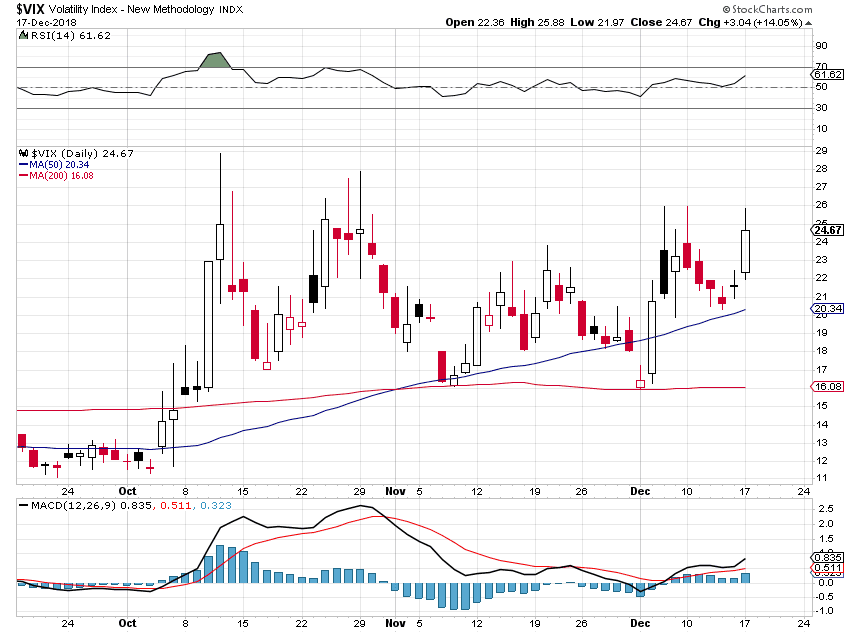Viewport: 850px width, 633px height.
Task: Click the blue 0.323 histogram value in the MACD legend
Action: 216,505
